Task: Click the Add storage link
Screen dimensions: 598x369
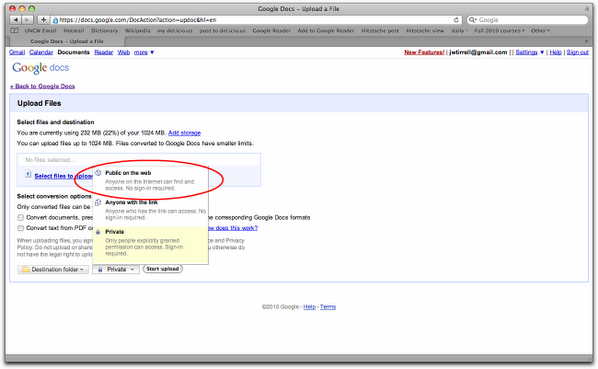Action: point(184,133)
